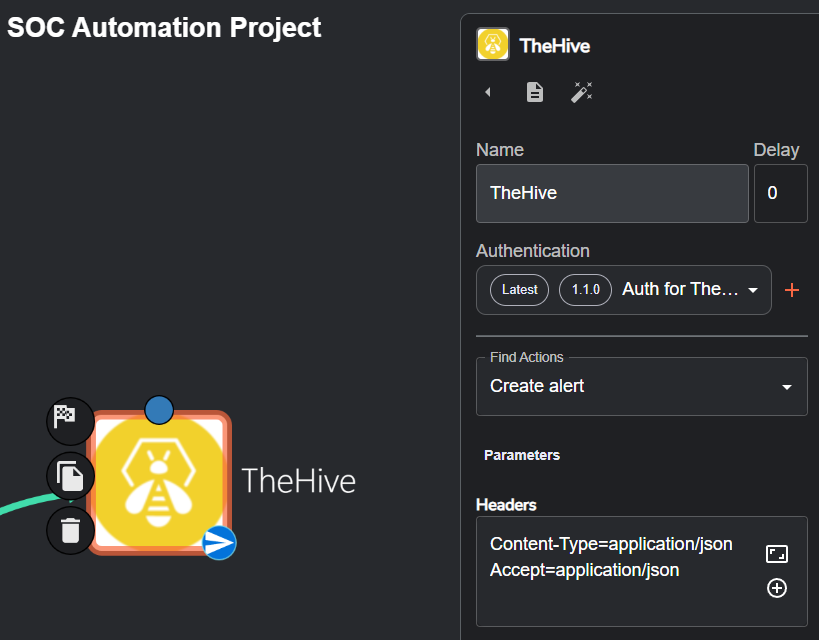Duplicate TheHive node with the copy icon
The width and height of the screenshot is (819, 640).
pos(70,476)
